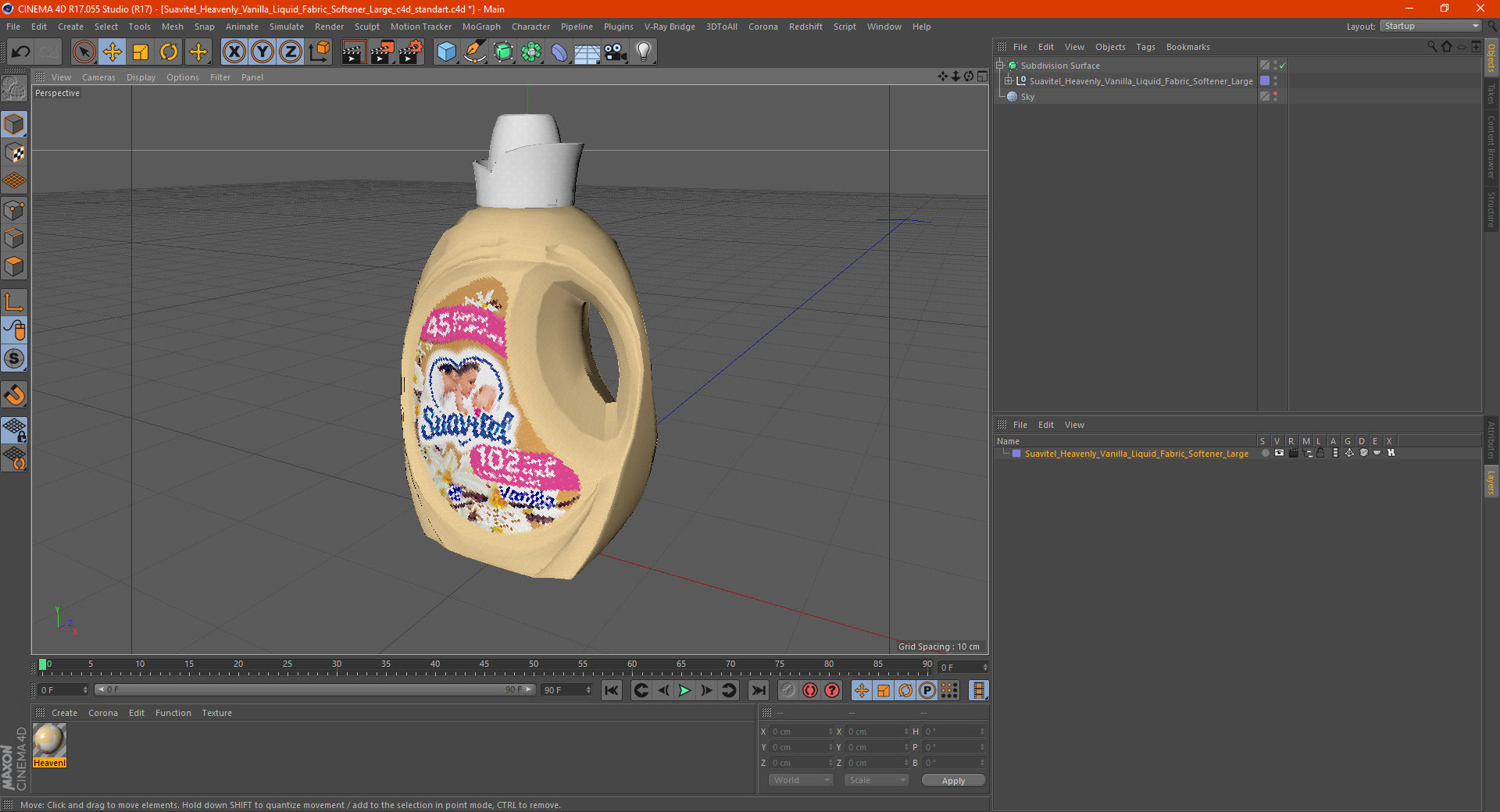
Task: Click the Undo arrow icon
Action: click(x=21, y=52)
